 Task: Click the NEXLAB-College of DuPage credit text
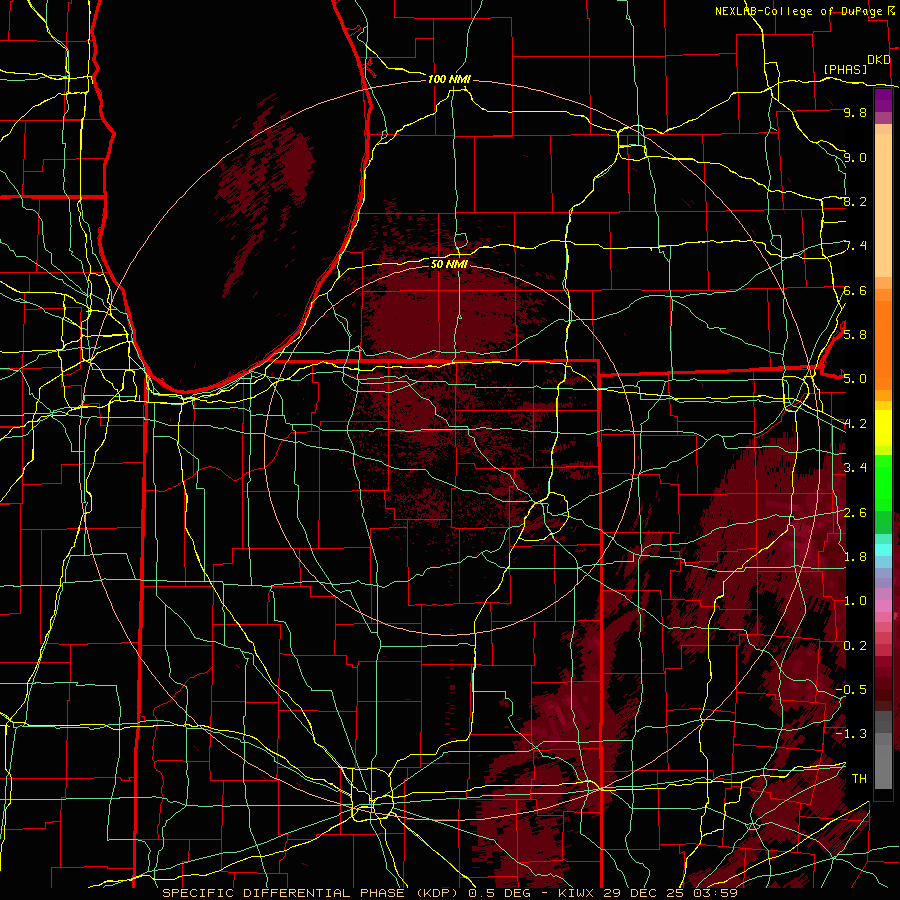click(x=798, y=11)
